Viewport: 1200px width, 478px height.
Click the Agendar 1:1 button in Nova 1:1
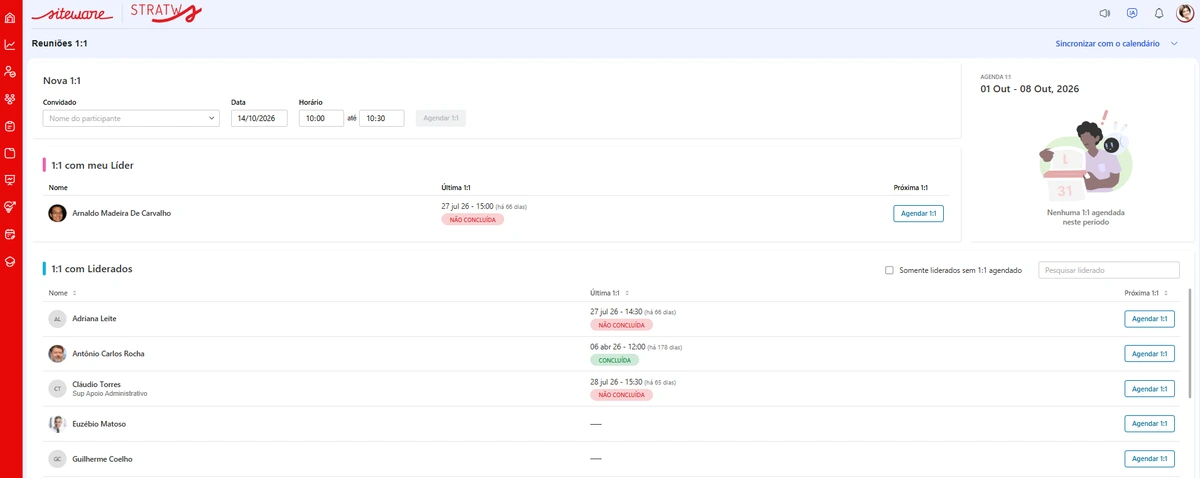click(x=441, y=118)
